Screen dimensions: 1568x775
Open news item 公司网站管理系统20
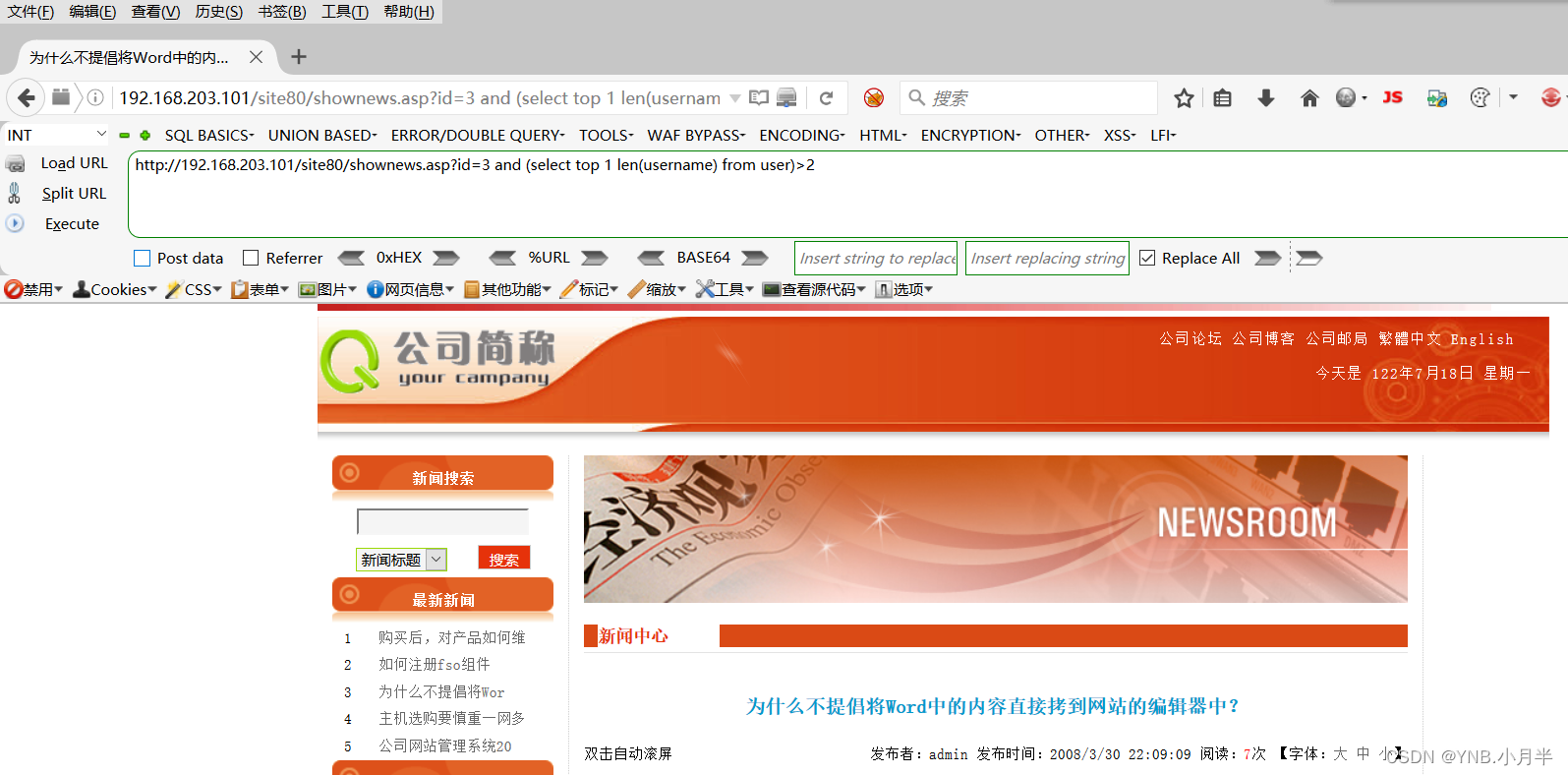[445, 745]
